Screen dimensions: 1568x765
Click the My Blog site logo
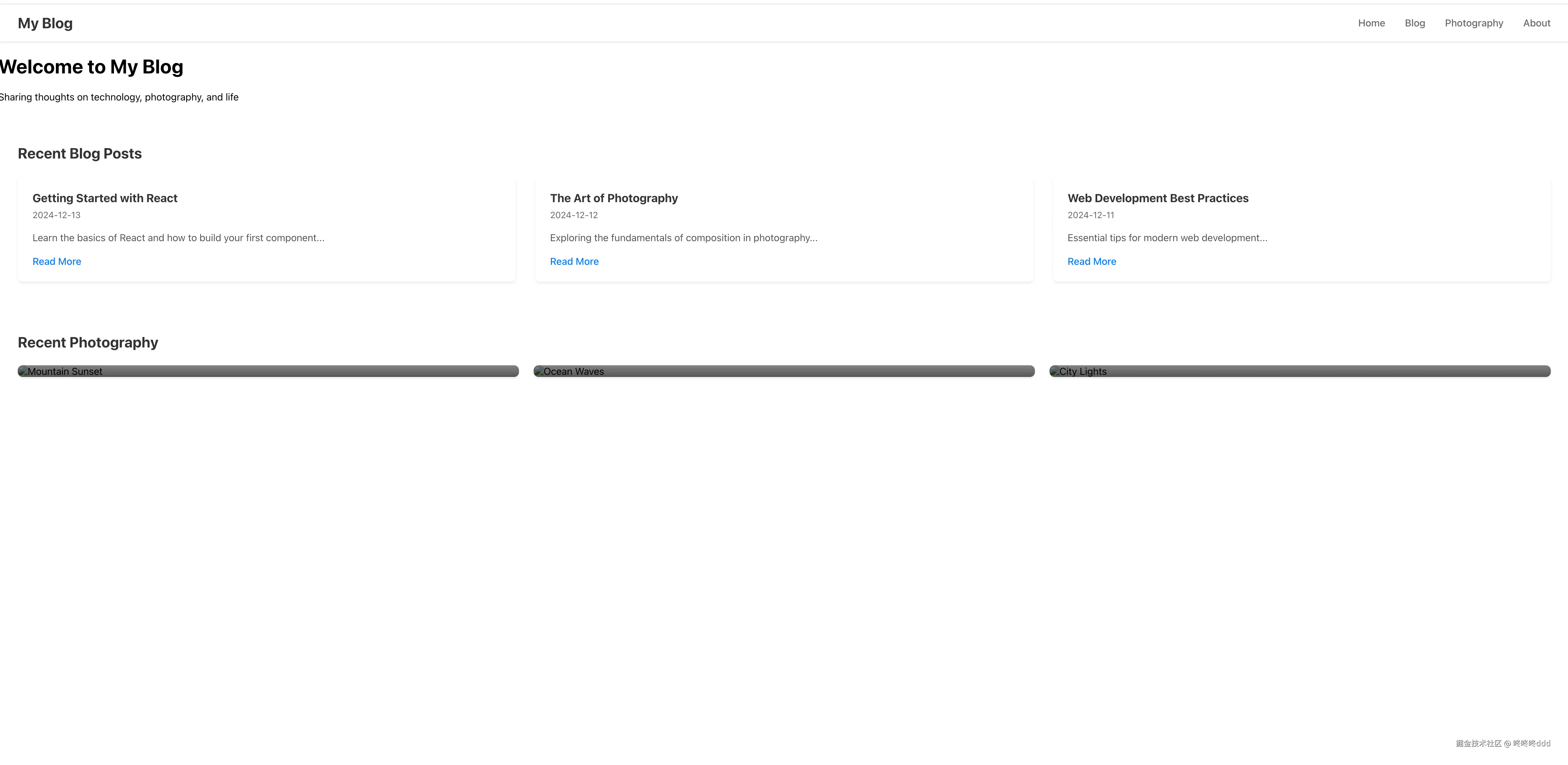point(45,23)
